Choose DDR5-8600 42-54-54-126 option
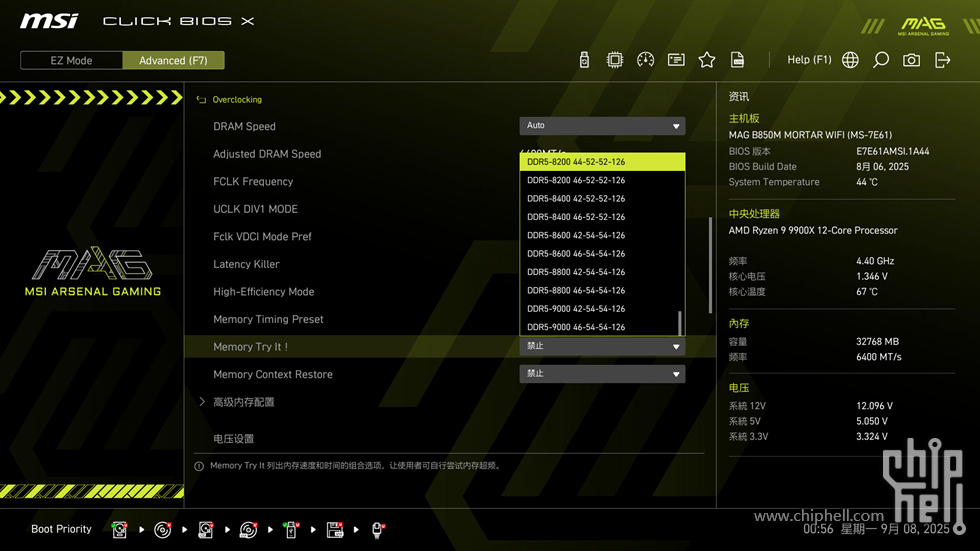Viewport: 980px width, 551px height. point(602,236)
